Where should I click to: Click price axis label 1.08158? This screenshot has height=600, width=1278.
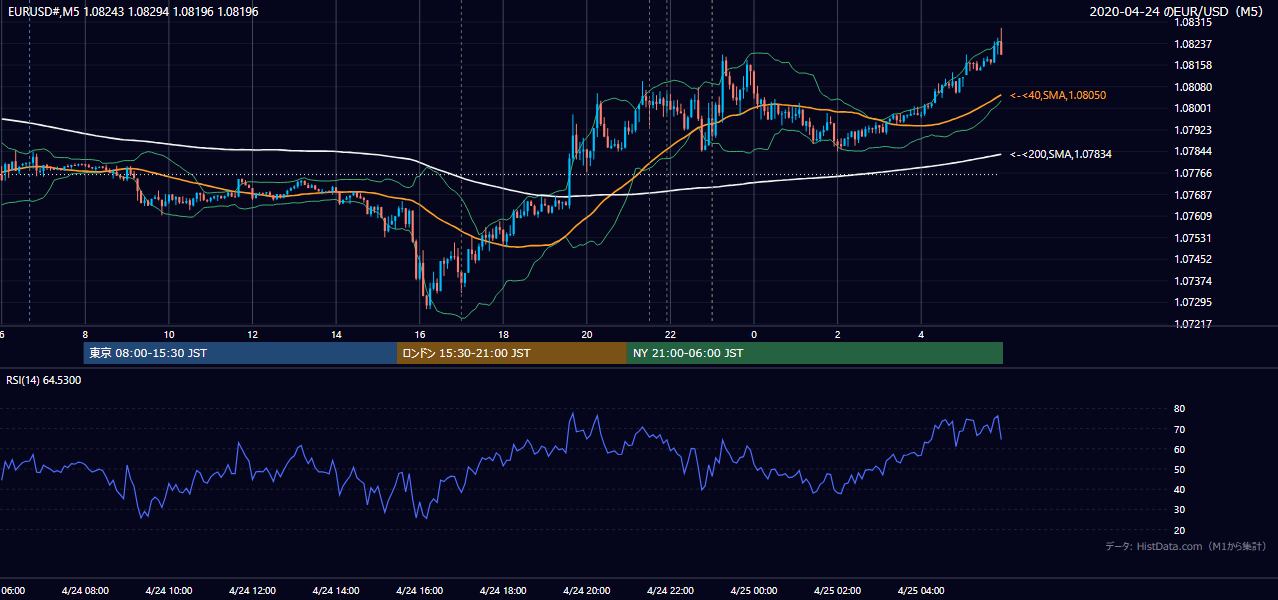[x=1194, y=65]
